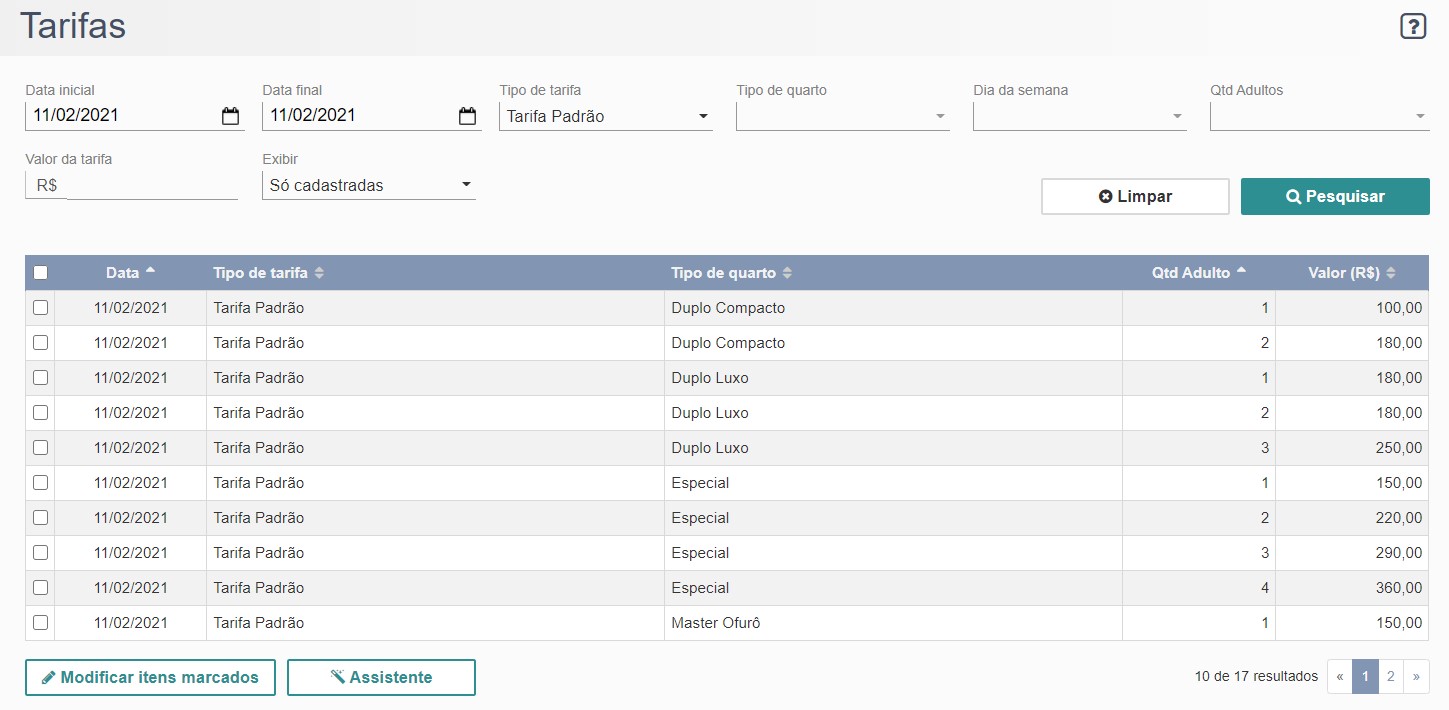The height and width of the screenshot is (710, 1449).
Task: Expand the Tipo de tarifa dropdown
Action: point(605,116)
